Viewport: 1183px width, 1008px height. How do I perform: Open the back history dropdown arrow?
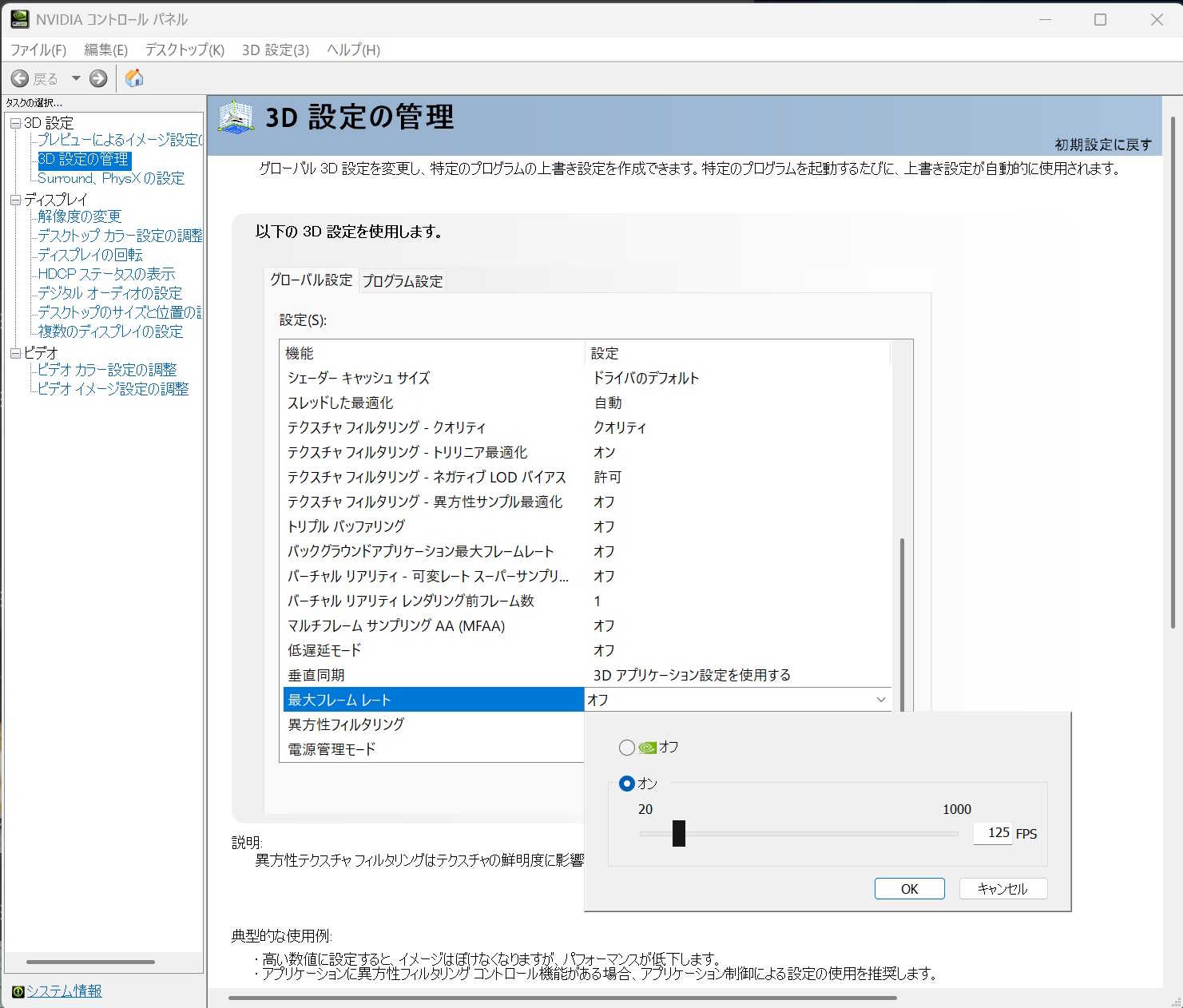point(76,78)
